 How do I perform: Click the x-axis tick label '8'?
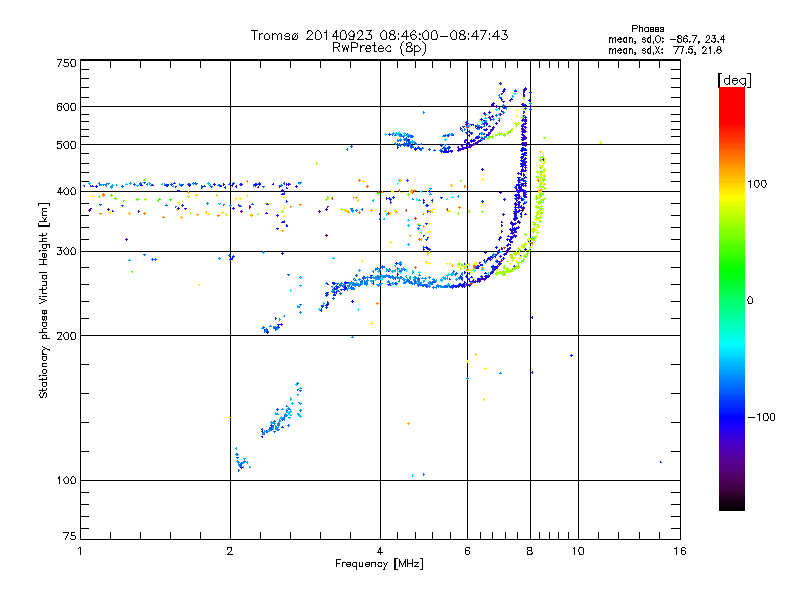(530, 551)
